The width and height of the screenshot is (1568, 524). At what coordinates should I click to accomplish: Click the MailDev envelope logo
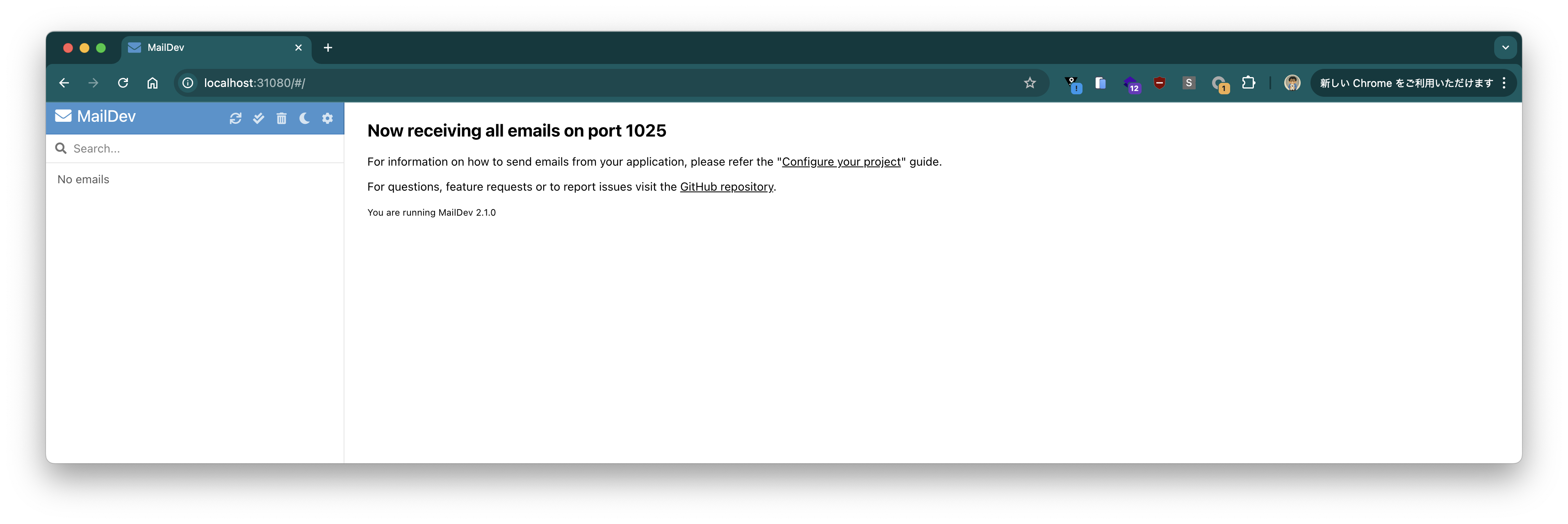click(x=63, y=116)
